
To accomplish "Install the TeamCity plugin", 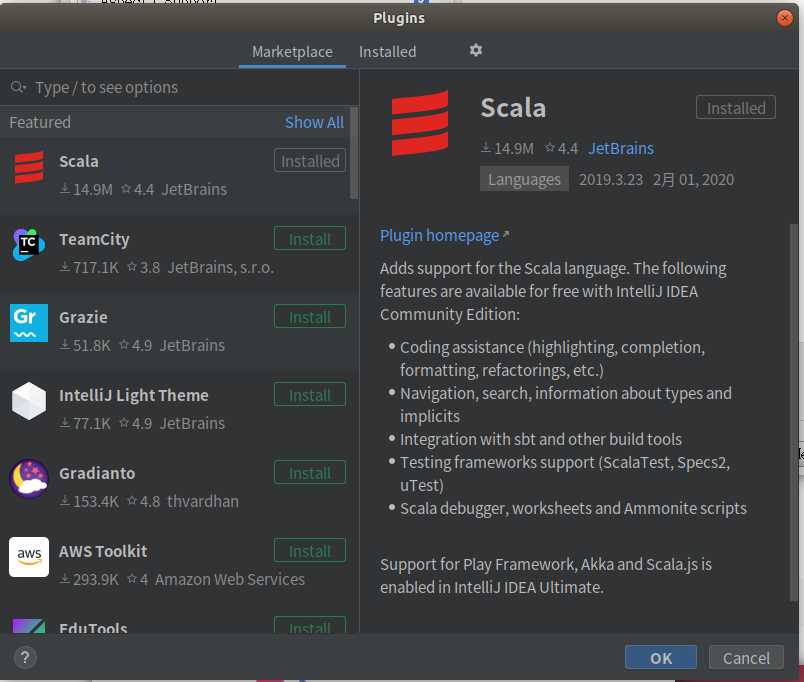I will (x=310, y=239).
